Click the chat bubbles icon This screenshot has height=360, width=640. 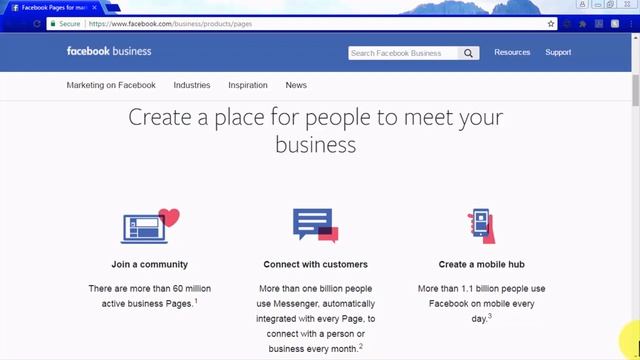[x=316, y=225]
